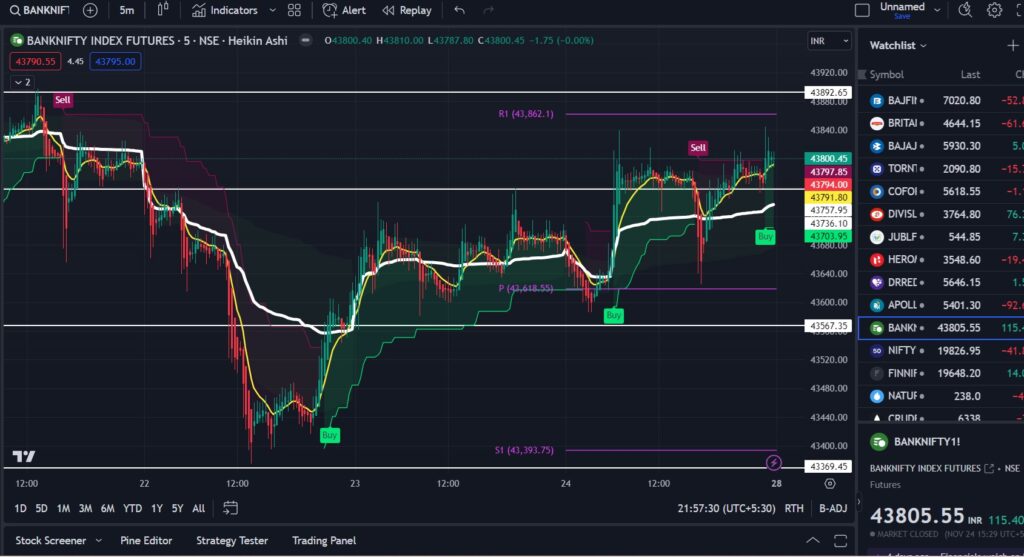Click the 21:57:30 (UTC+5:30) timezone clock
Image resolution: width=1024 pixels, height=557 pixels.
[x=726, y=509]
